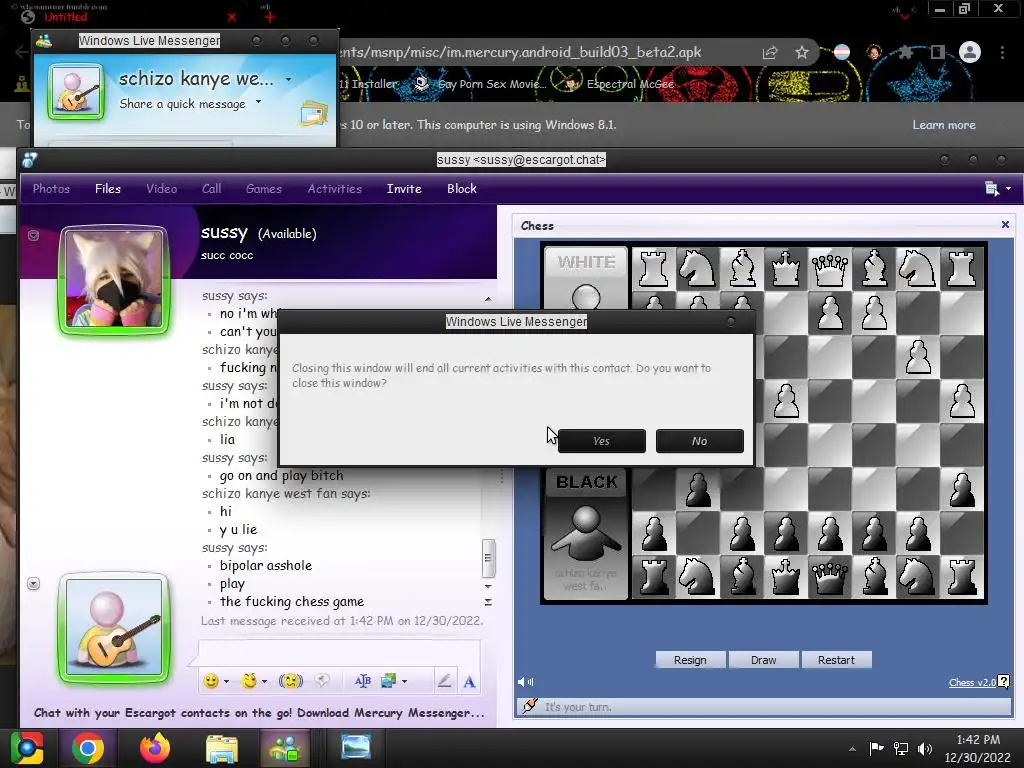Viewport: 1024px width, 768px height.
Task: Change the font with AB icon
Action: pos(362,681)
